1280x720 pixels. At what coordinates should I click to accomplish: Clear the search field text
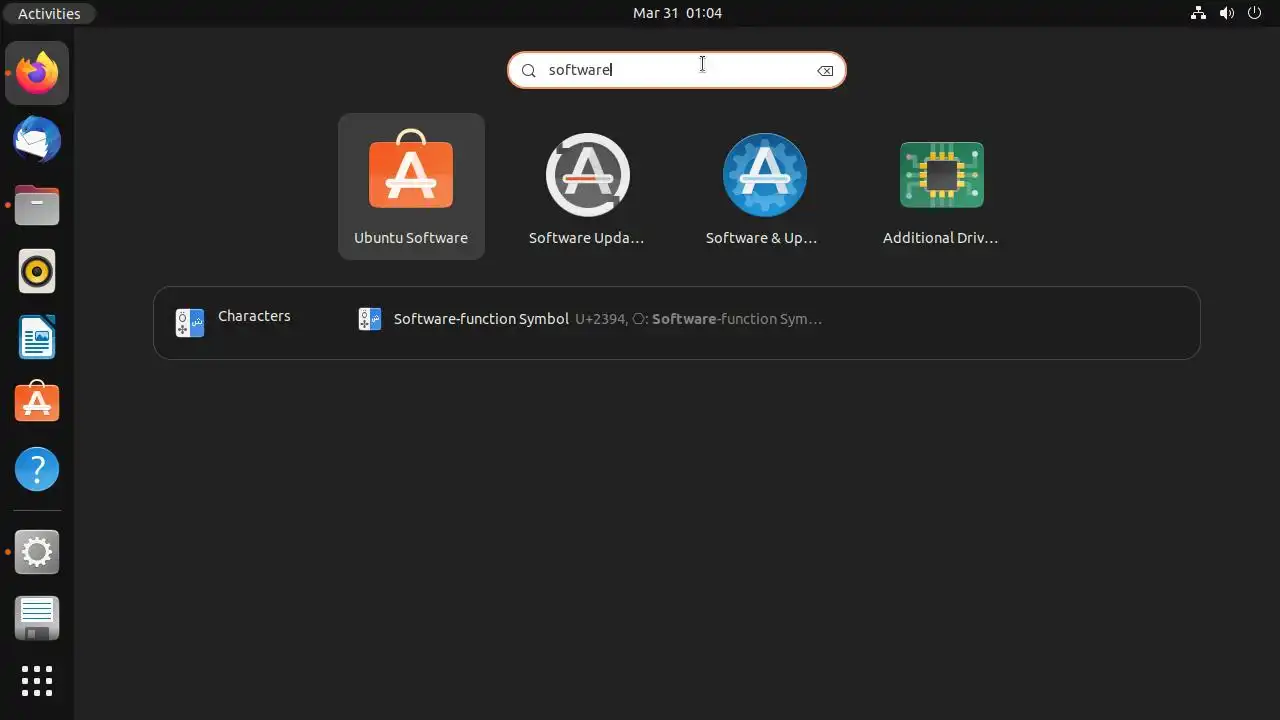click(825, 70)
